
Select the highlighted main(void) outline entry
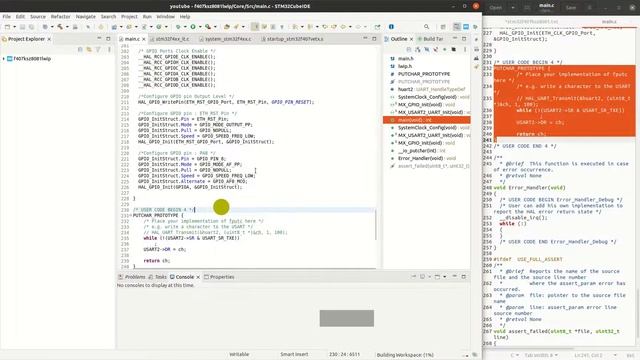[x=427, y=120]
